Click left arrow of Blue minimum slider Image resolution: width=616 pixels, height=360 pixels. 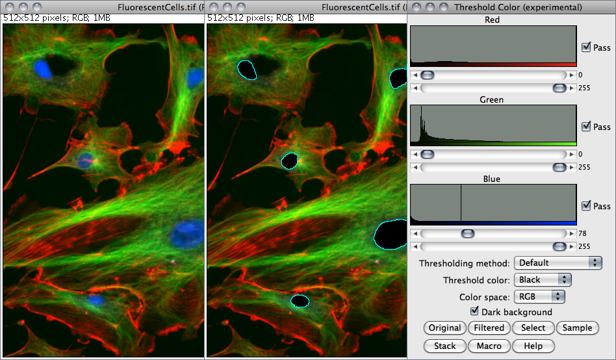click(x=415, y=233)
